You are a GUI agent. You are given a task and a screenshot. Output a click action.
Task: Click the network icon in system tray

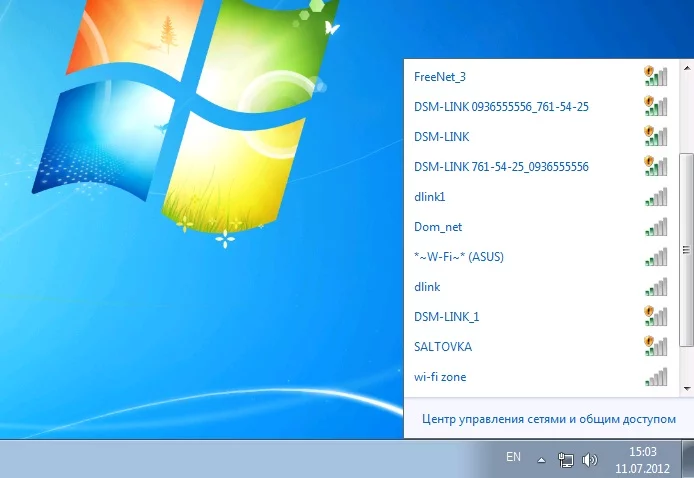click(565, 460)
